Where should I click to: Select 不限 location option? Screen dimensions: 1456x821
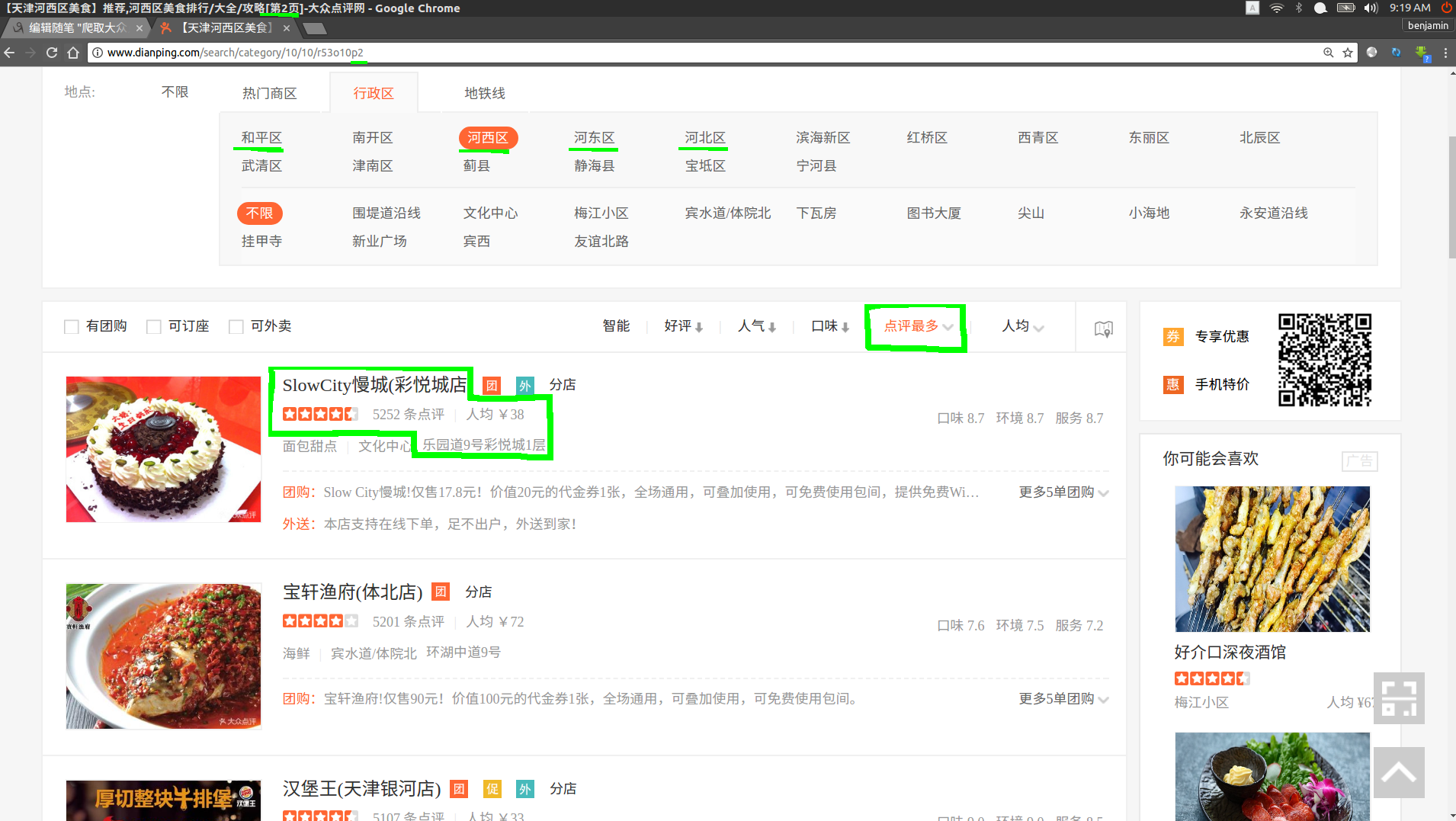click(175, 92)
